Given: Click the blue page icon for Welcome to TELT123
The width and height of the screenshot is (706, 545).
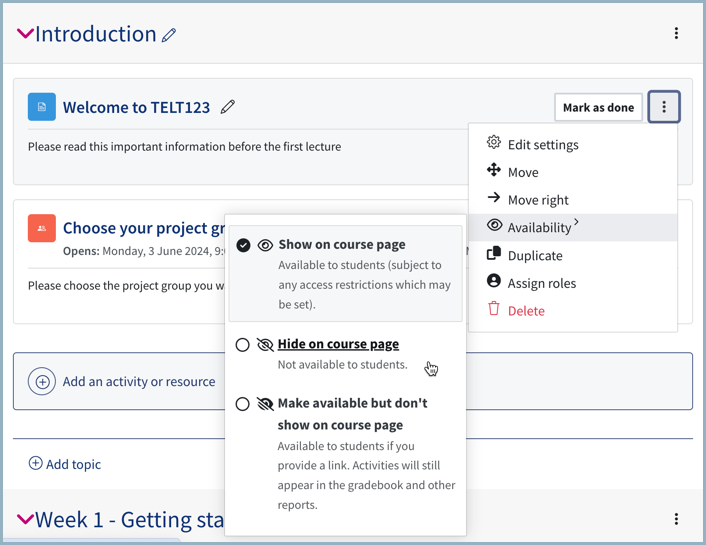Looking at the screenshot, I should coord(42,107).
